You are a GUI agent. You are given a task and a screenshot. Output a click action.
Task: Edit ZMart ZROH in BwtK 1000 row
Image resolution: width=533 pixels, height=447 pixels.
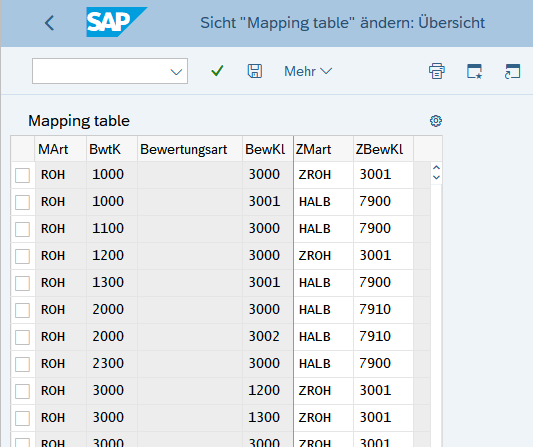[x=324, y=175]
